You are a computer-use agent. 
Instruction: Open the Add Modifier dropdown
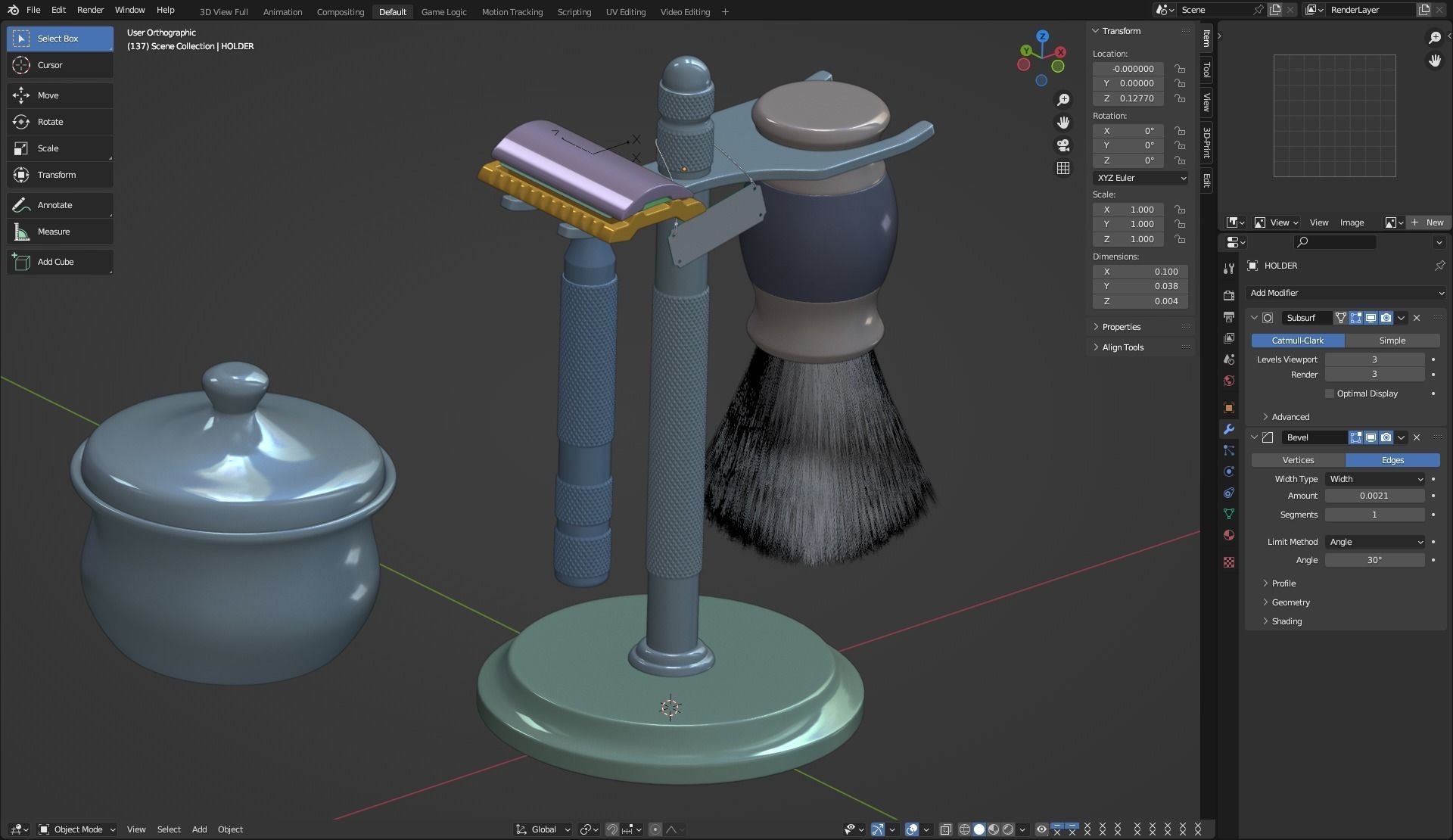coord(1346,293)
